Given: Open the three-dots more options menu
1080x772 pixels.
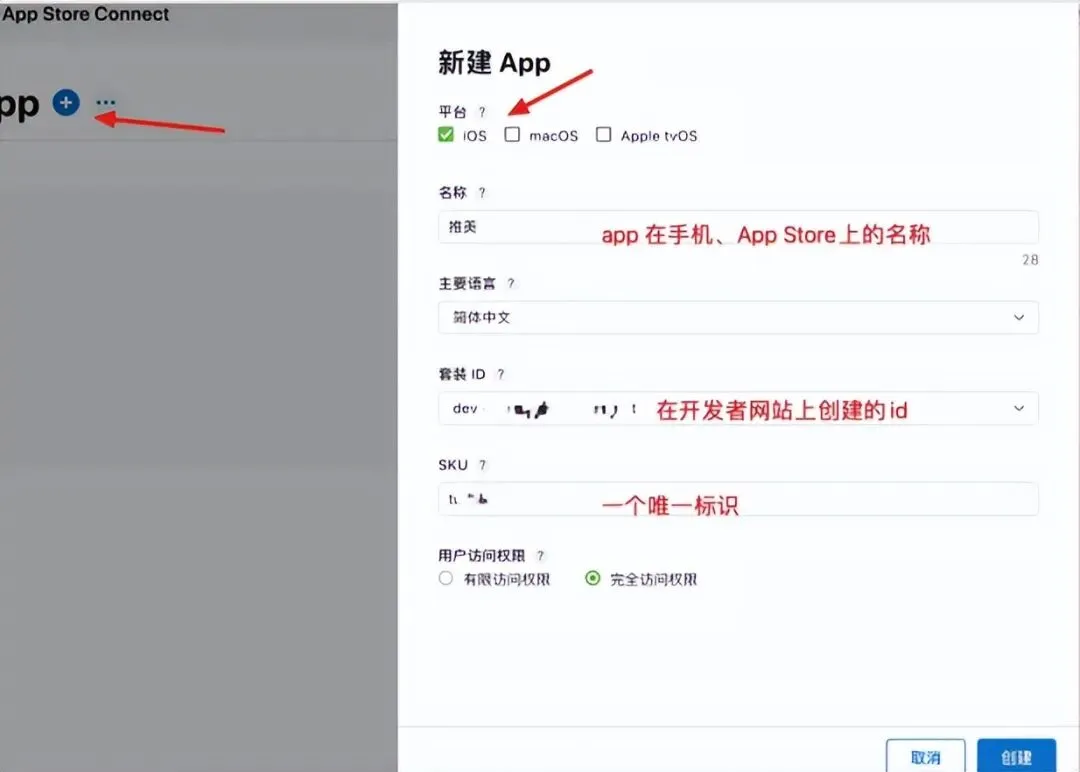Looking at the screenshot, I should (105, 103).
